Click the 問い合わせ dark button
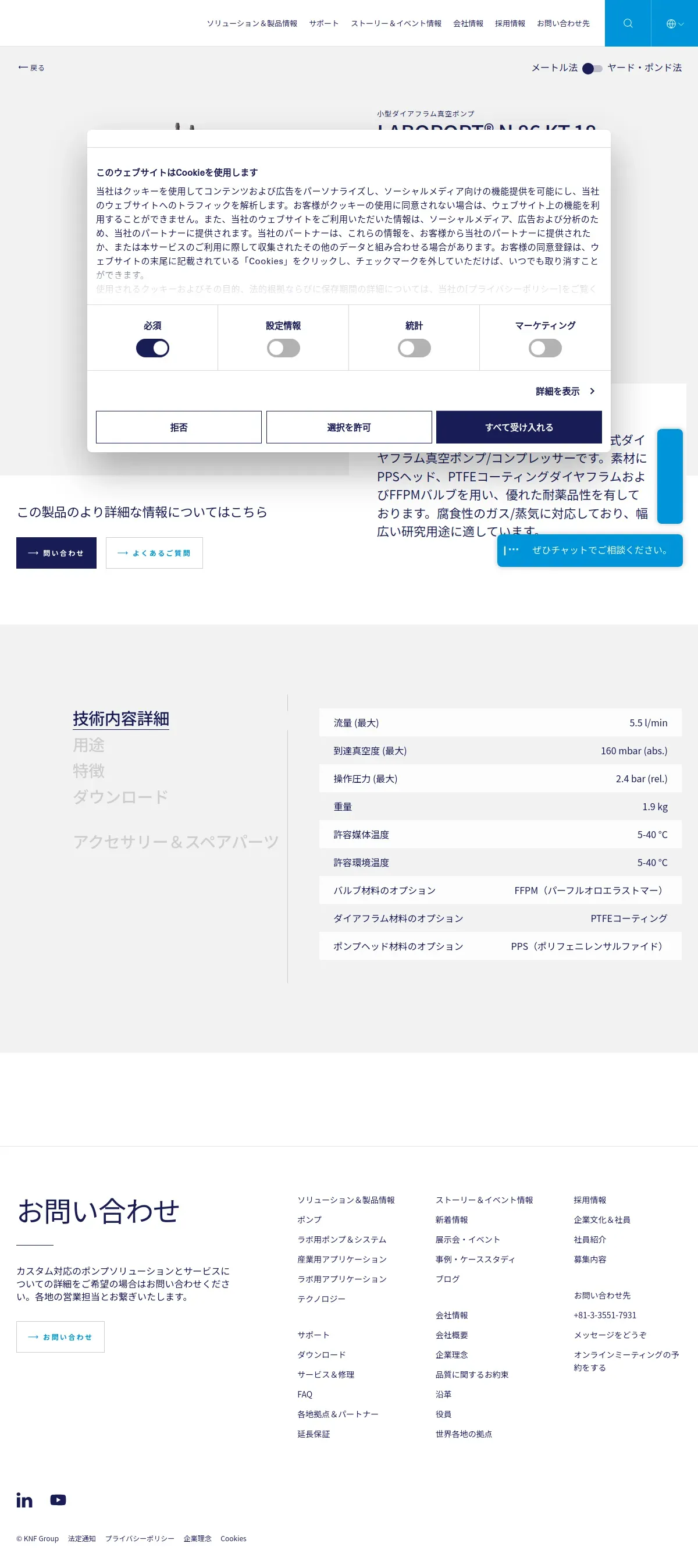This screenshot has height=1568, width=698. 56,553
